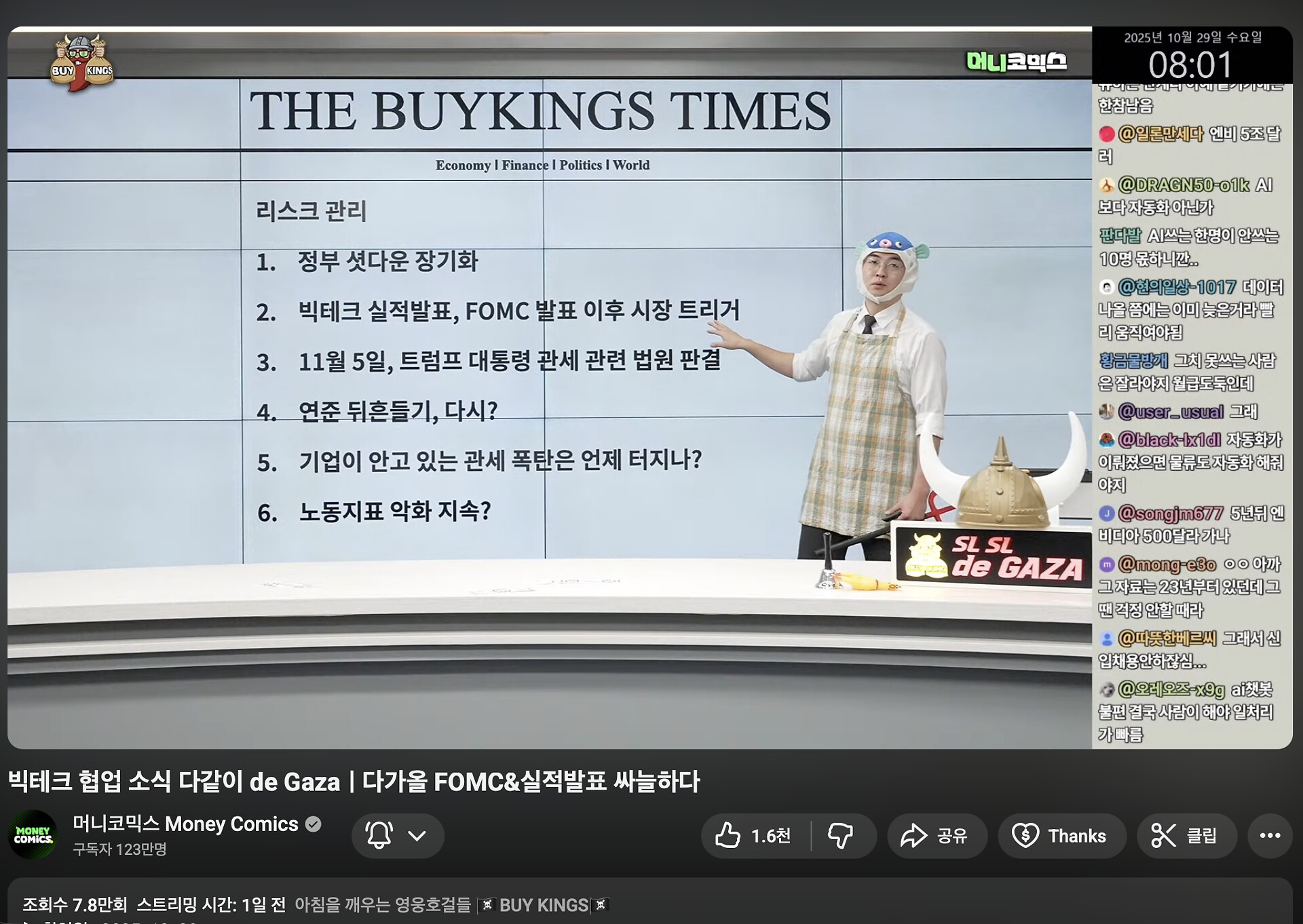Open the Money Comics channel avatar
This screenshot has width=1303, height=924.
click(x=33, y=835)
